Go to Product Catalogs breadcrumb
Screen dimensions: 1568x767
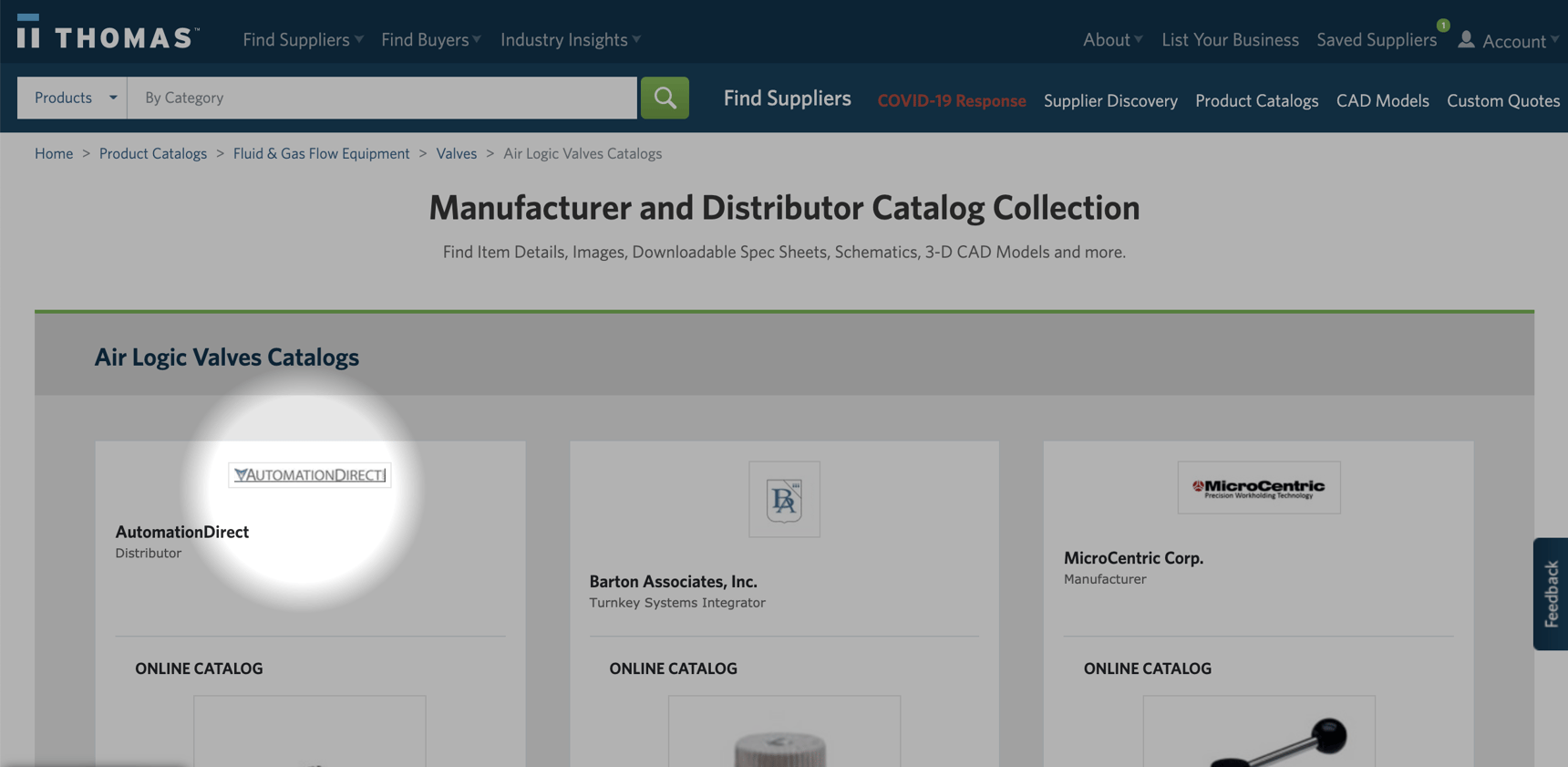tap(153, 153)
